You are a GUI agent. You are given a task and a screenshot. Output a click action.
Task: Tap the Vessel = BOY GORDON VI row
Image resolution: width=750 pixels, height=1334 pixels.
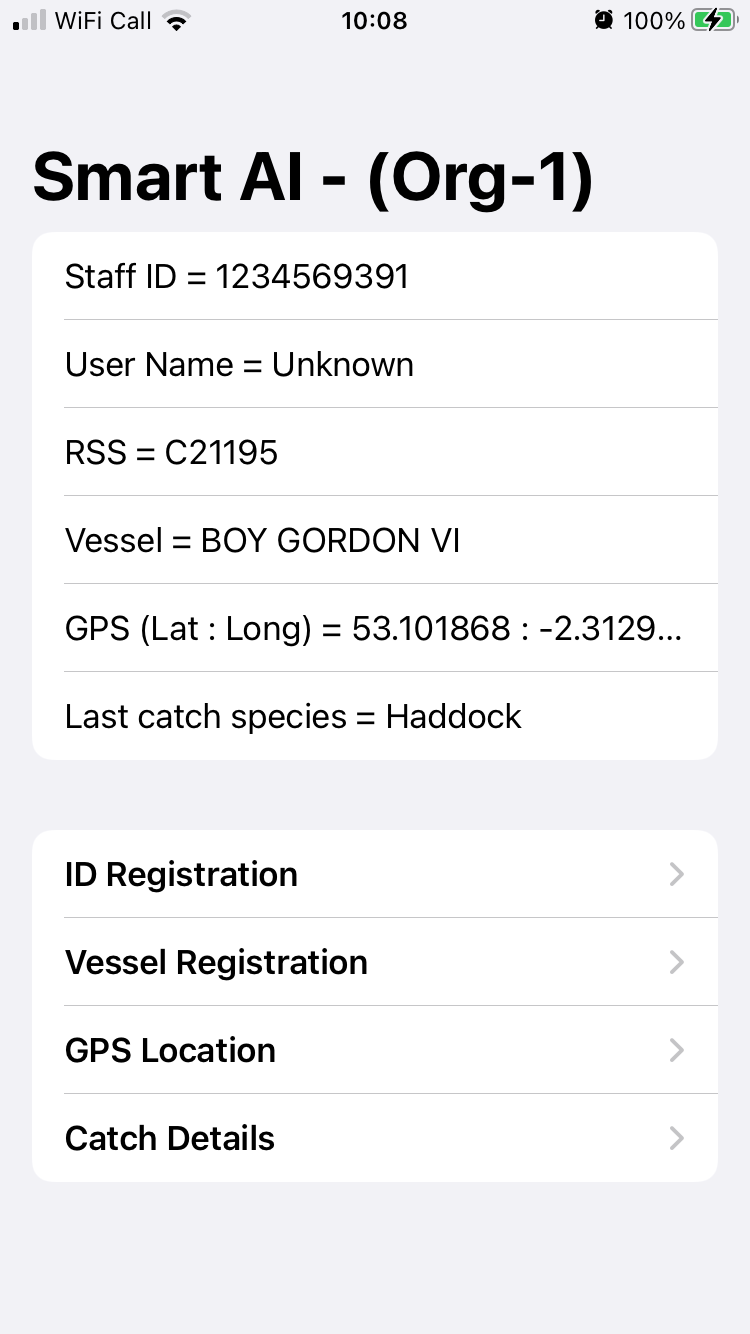point(375,540)
